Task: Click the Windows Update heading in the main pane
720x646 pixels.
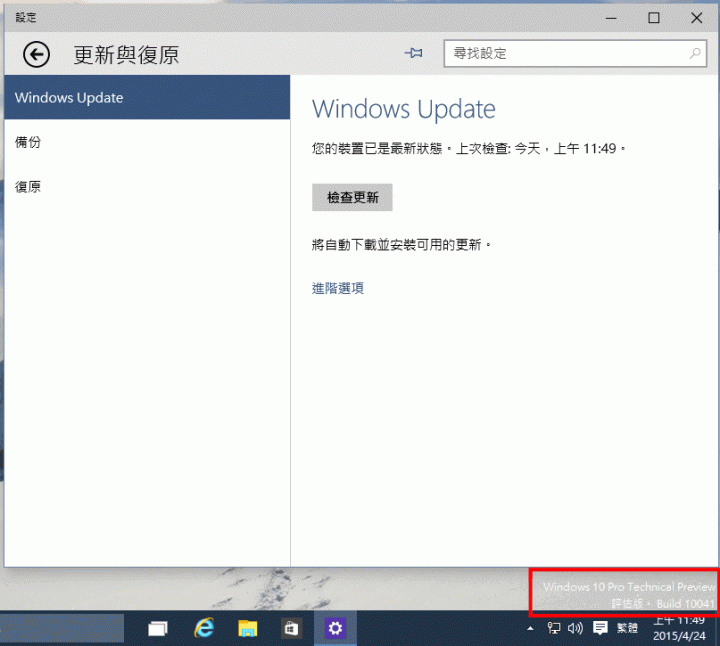Action: click(404, 109)
